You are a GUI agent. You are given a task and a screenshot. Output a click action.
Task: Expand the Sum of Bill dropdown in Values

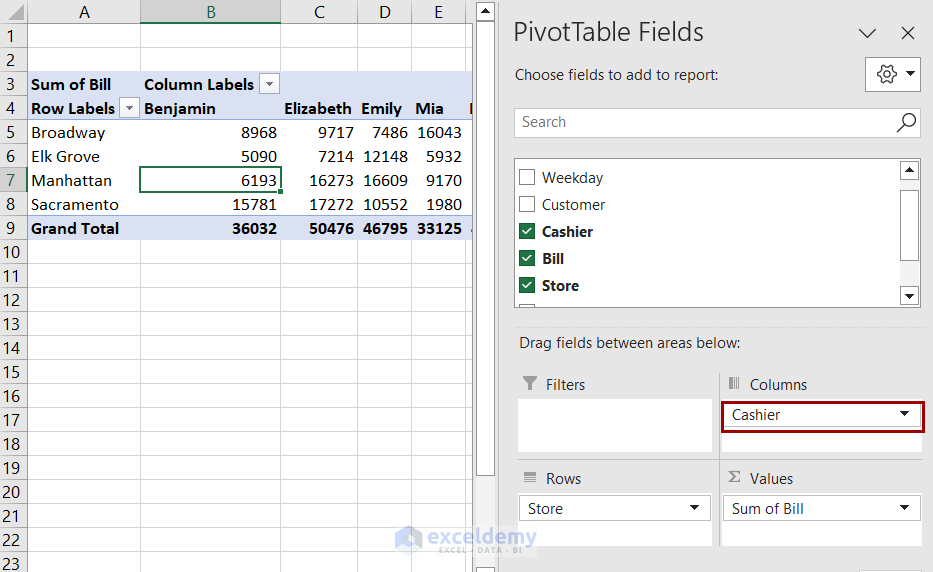[904, 508]
